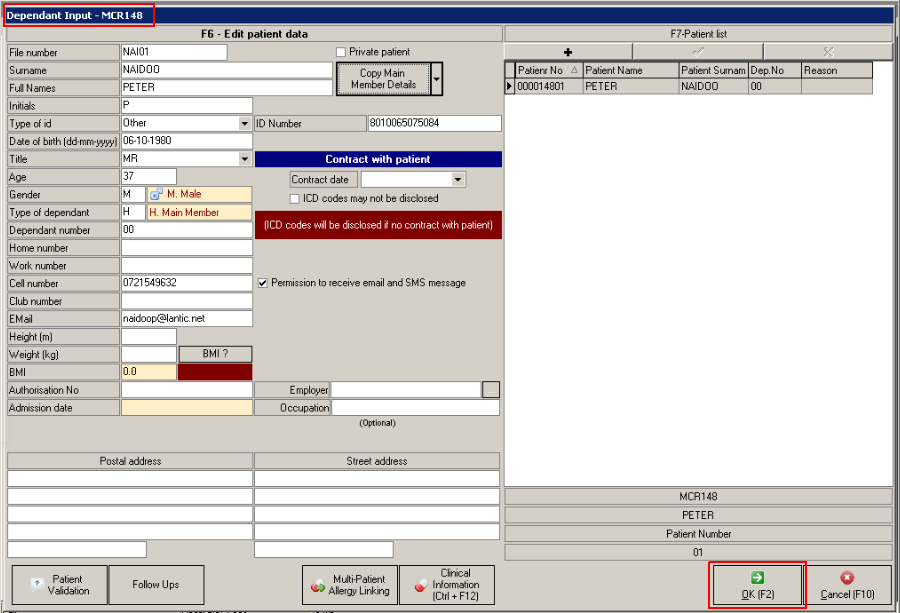
Task: Switch to F7-Patient list header
Action: click(x=698, y=34)
